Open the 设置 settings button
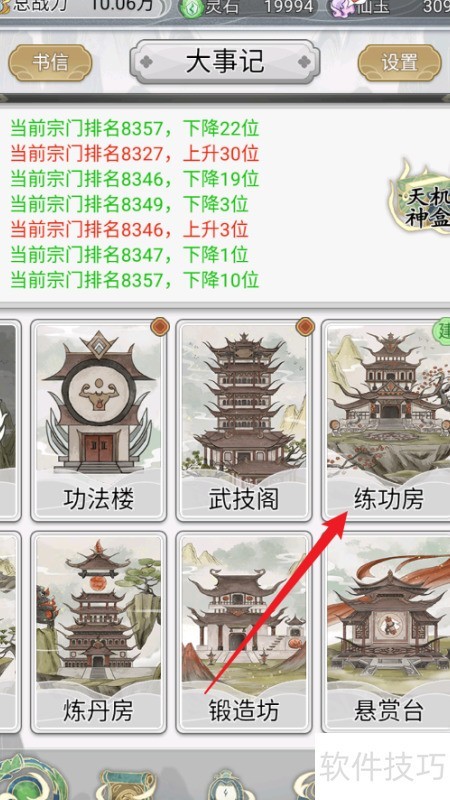Viewport: 450px width, 800px height. pyautogui.click(x=399, y=63)
